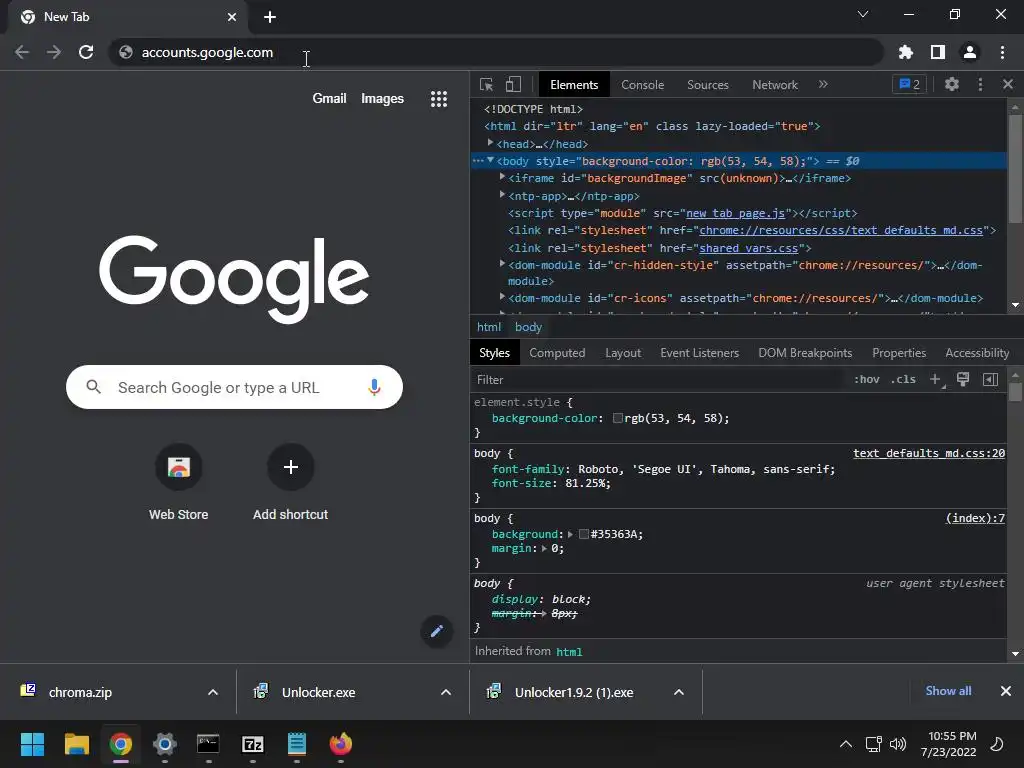Image resolution: width=1024 pixels, height=768 pixels.
Task: Click the Gmail link
Action: tap(329, 99)
